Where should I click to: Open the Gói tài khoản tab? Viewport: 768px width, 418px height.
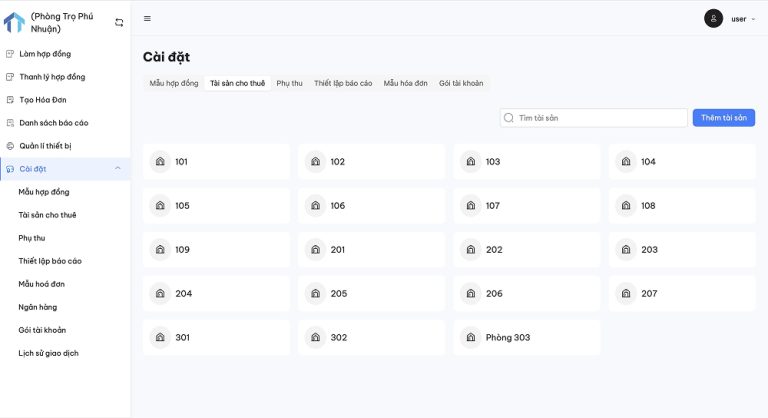pyautogui.click(x=461, y=83)
